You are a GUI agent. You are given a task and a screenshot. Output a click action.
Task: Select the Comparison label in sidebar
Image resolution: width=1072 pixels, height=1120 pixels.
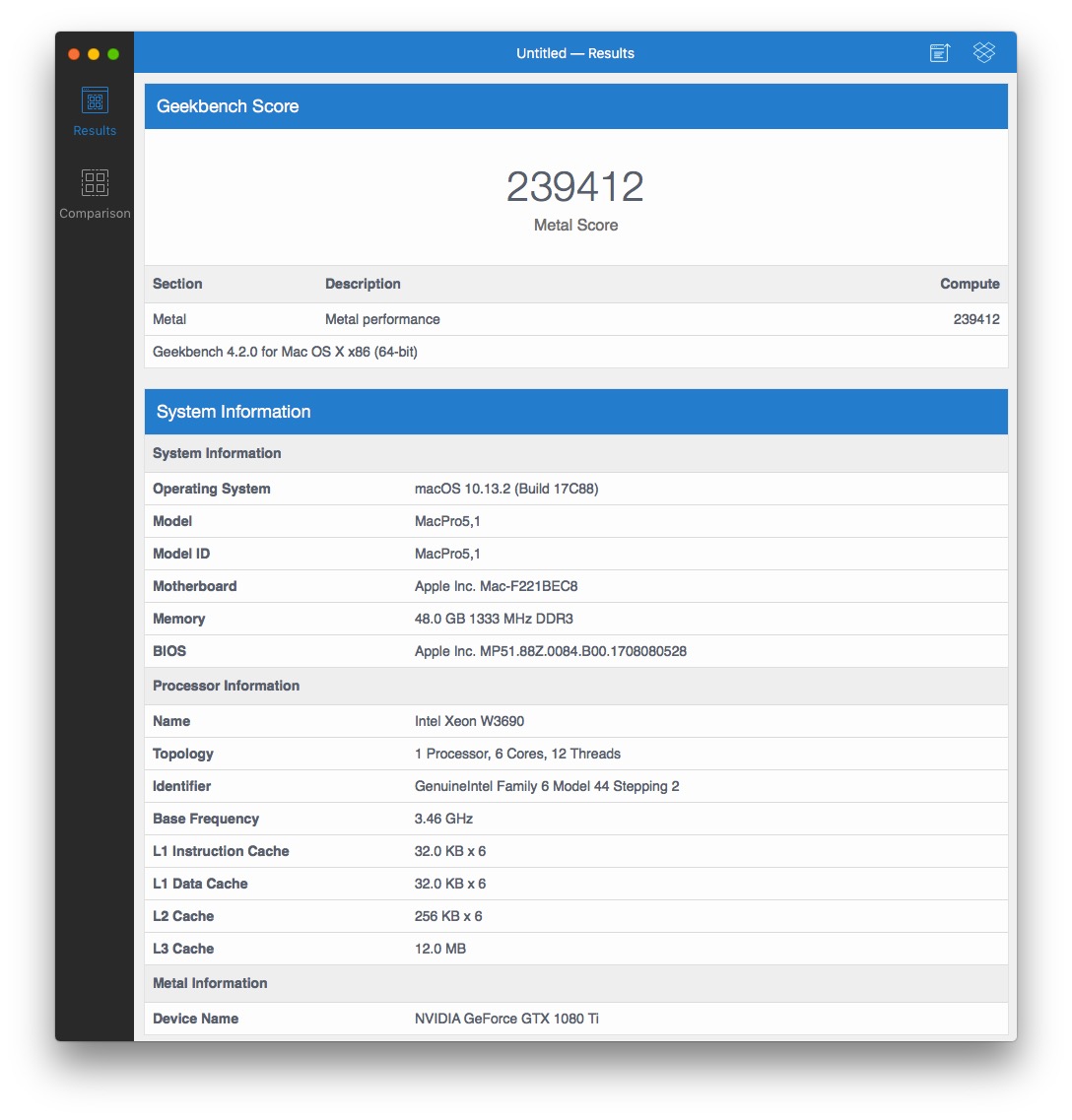(x=95, y=214)
